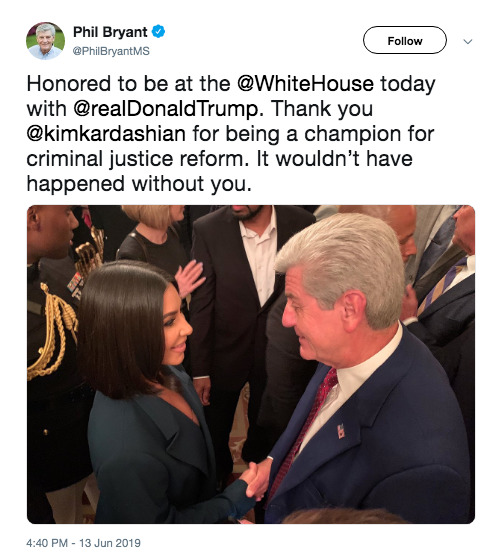Click the tweet text about criminal justice reform
This screenshot has height=558, width=500.
tap(231, 134)
